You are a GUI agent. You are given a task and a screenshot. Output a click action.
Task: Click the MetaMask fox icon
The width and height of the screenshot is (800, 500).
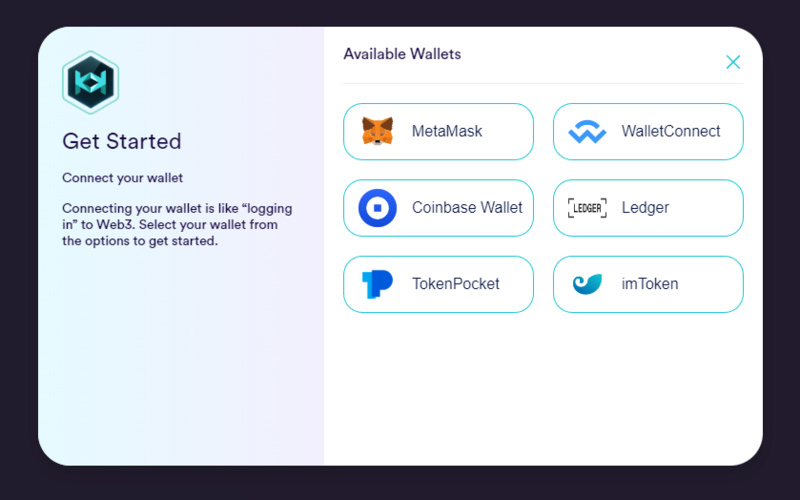[377, 131]
